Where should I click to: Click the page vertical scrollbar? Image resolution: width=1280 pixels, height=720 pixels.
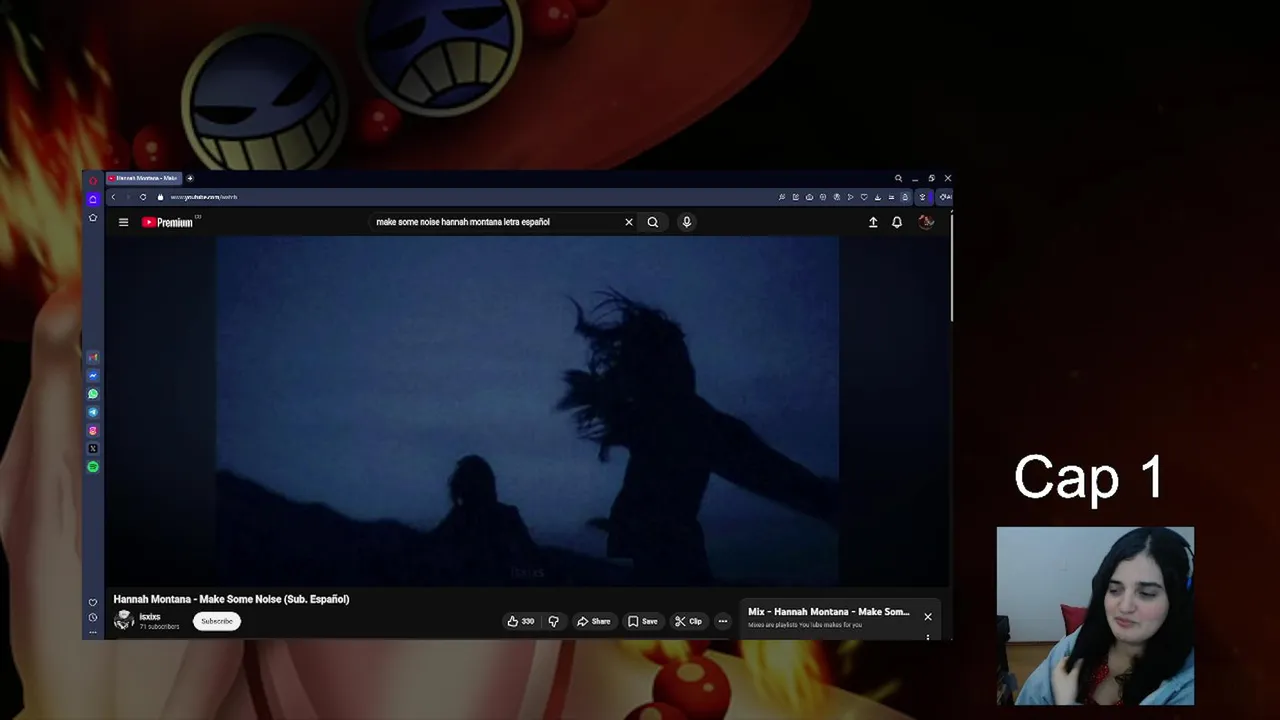click(x=951, y=268)
